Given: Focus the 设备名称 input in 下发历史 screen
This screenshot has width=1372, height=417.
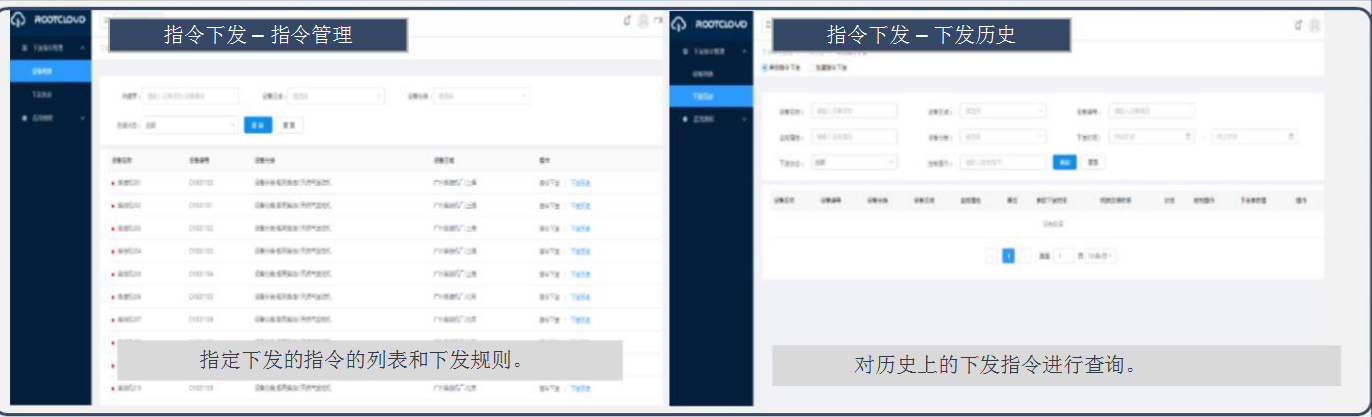Looking at the screenshot, I should click(853, 111).
